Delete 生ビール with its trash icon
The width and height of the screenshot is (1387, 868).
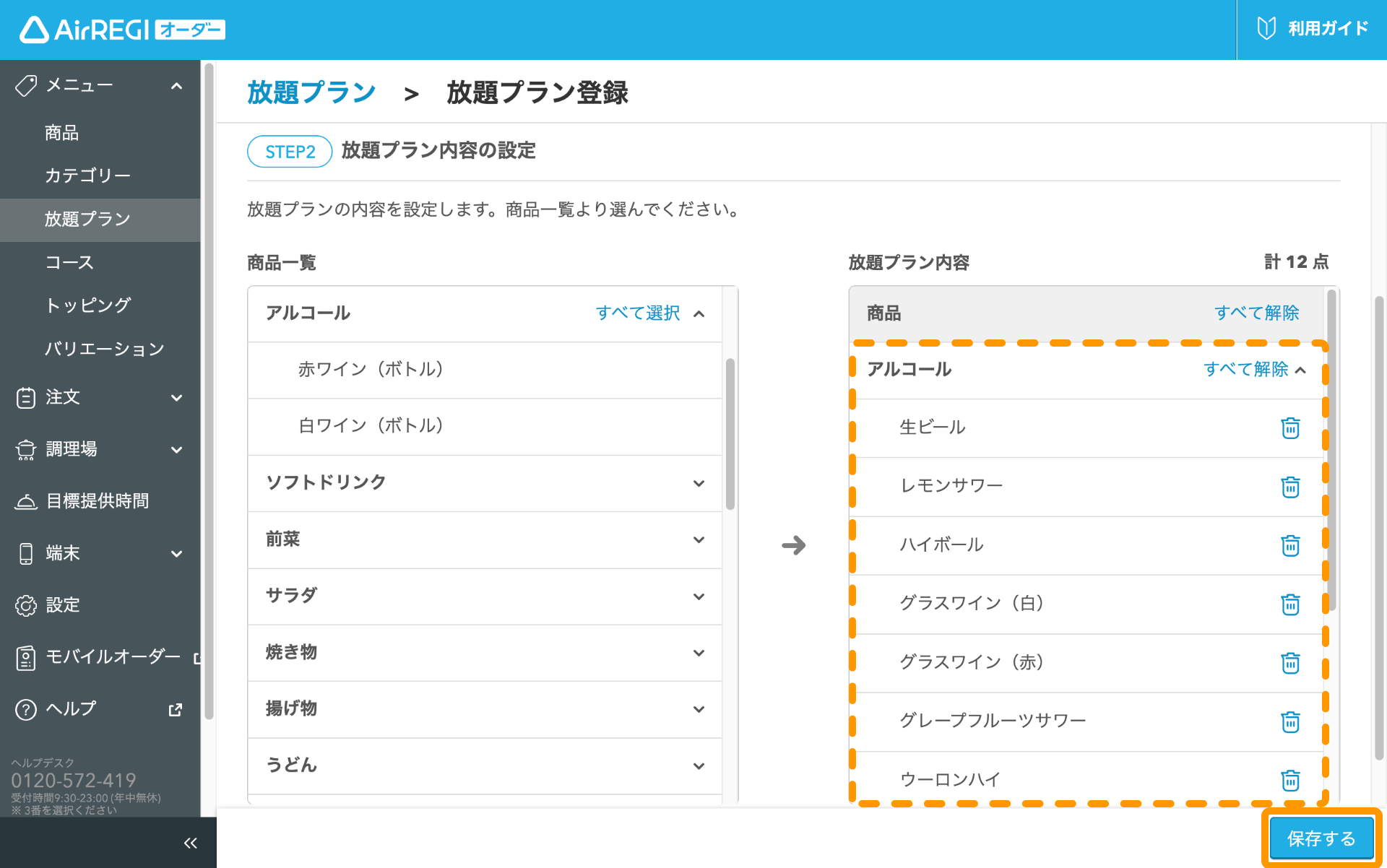1290,428
